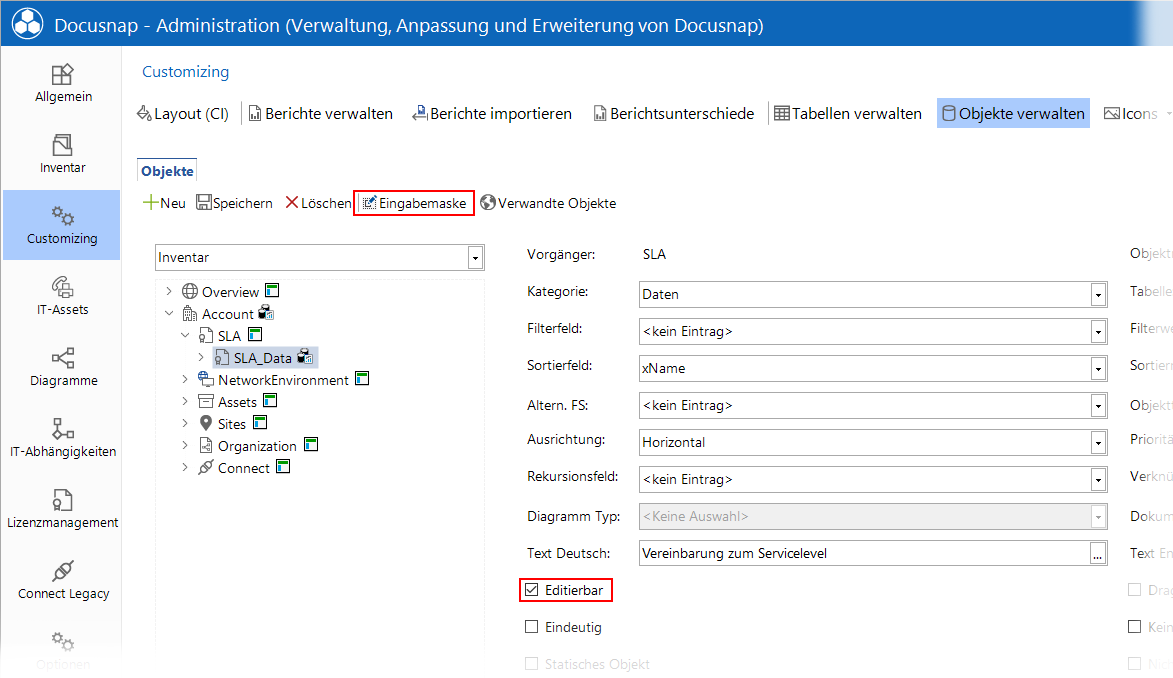Screen dimensions: 1173x678
Task: Open the Sortierfeld dropdown showing xName
Action: [1098, 368]
